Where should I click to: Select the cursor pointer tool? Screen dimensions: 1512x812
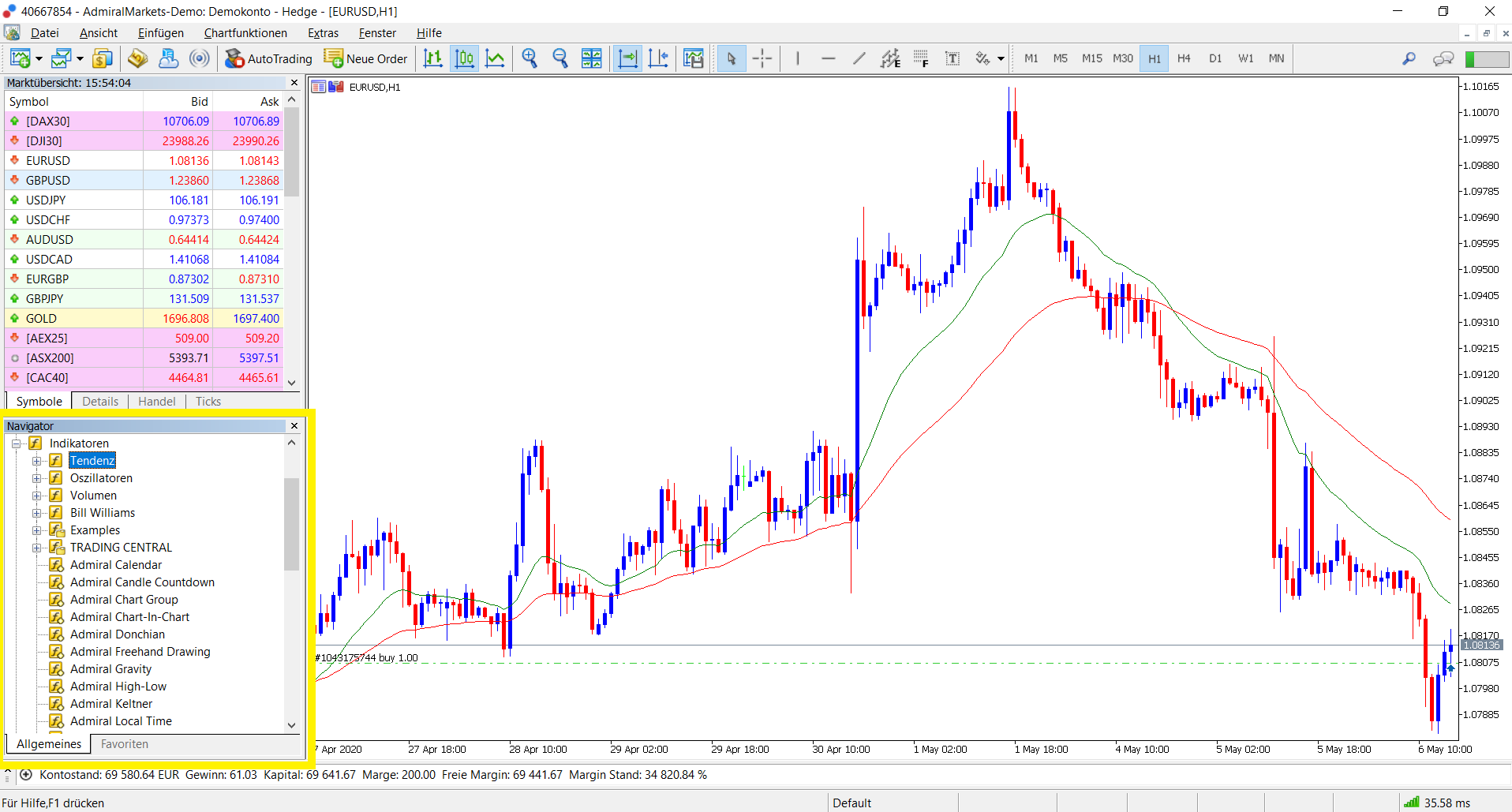click(732, 58)
